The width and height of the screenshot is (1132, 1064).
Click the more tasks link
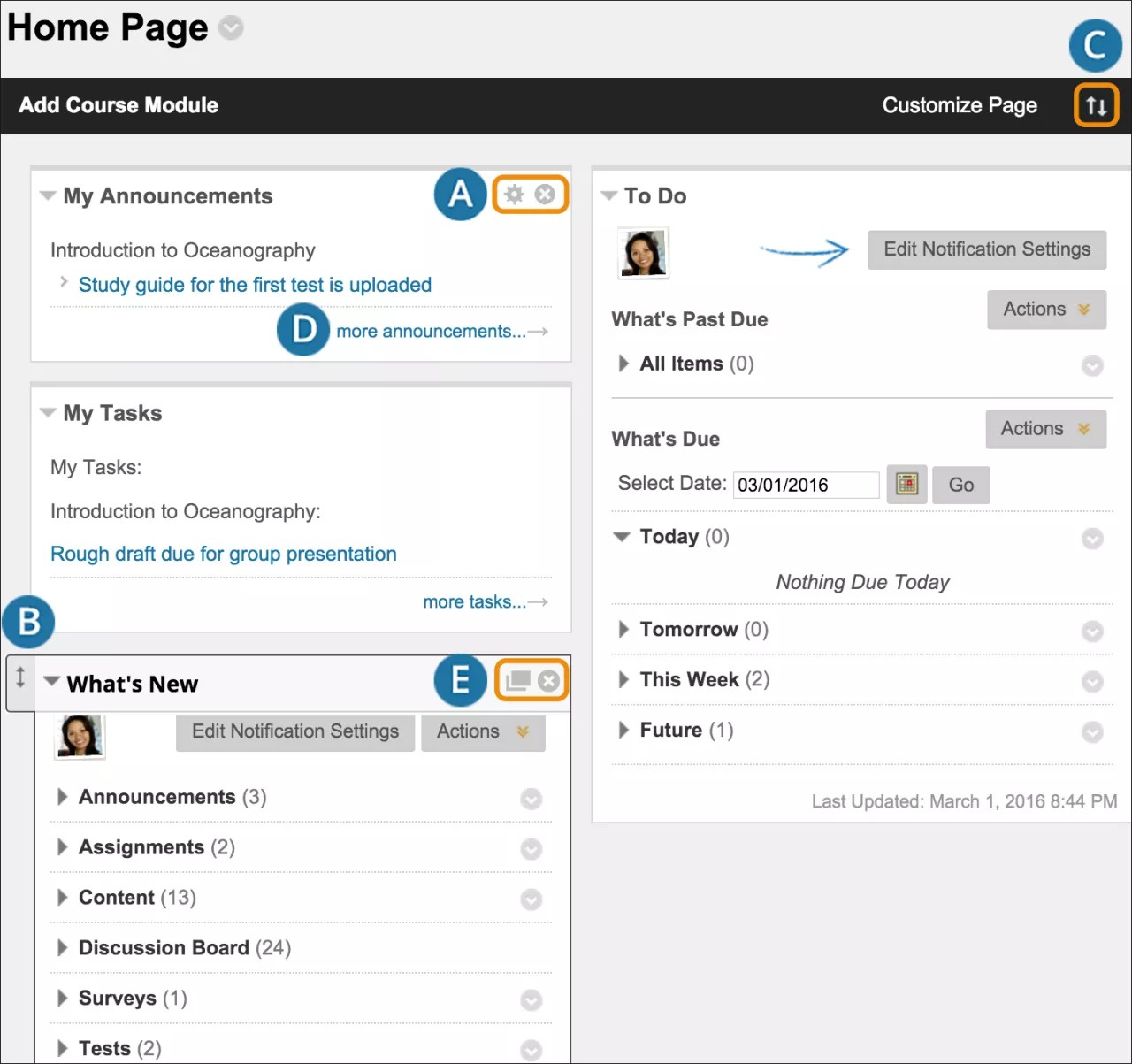(474, 601)
